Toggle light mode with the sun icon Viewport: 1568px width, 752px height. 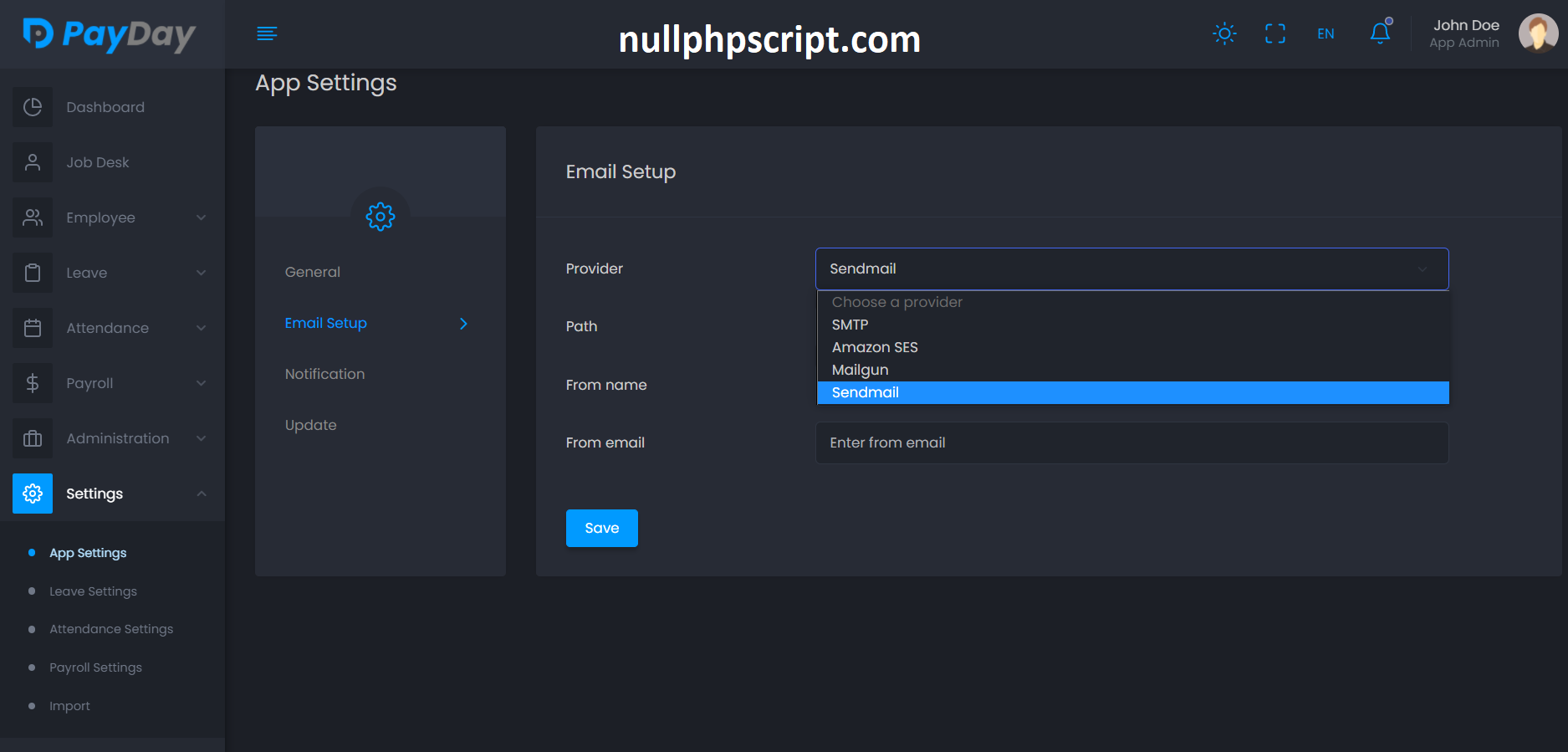1224,33
